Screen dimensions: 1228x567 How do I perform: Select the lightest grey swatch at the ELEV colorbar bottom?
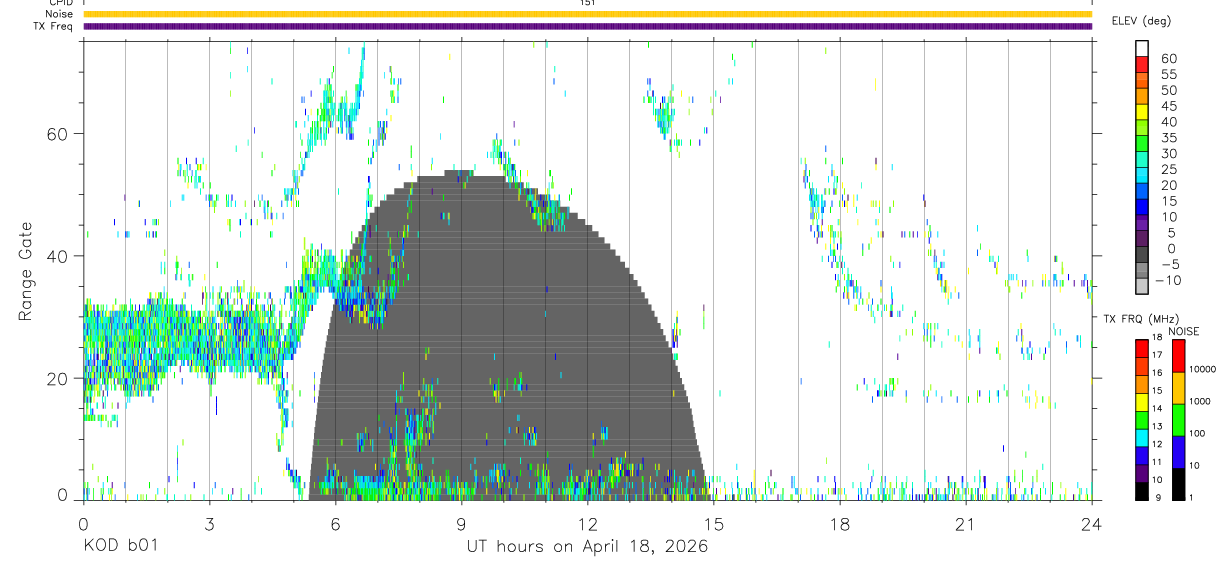tap(1142, 287)
